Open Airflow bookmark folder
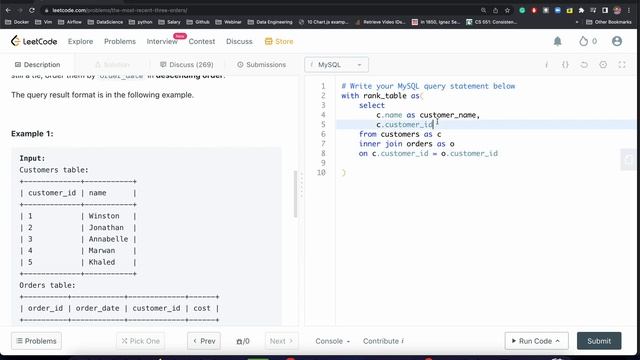The width and height of the screenshot is (640, 360). [x=70, y=22]
